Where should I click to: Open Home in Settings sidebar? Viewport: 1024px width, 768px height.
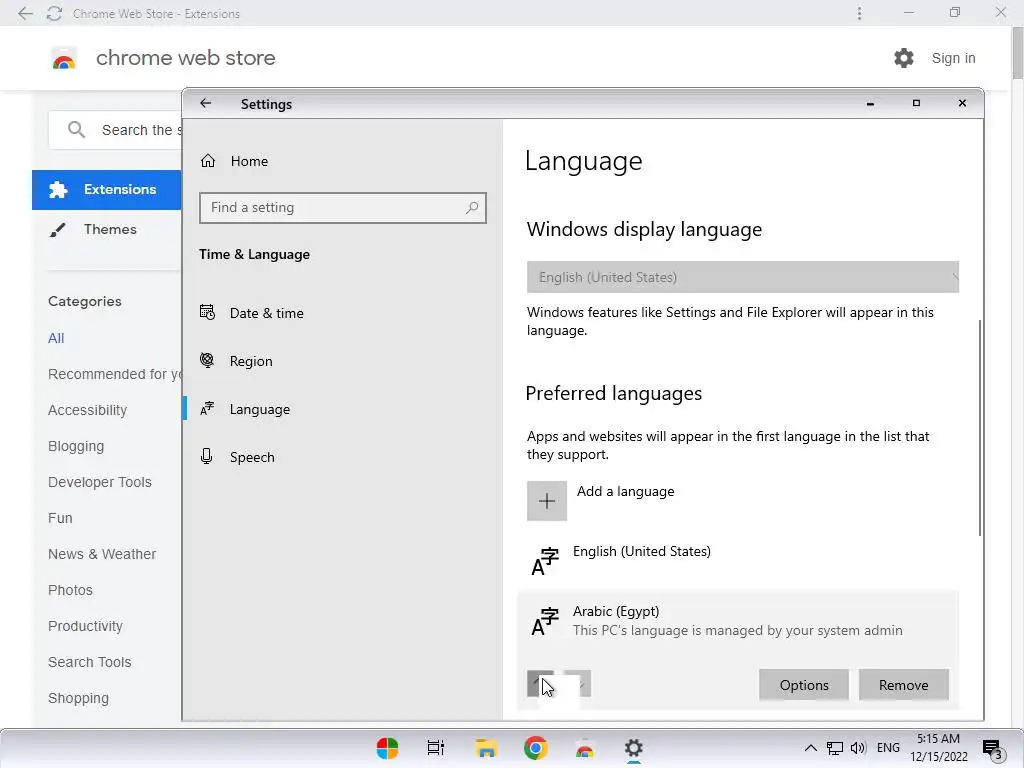click(x=234, y=161)
